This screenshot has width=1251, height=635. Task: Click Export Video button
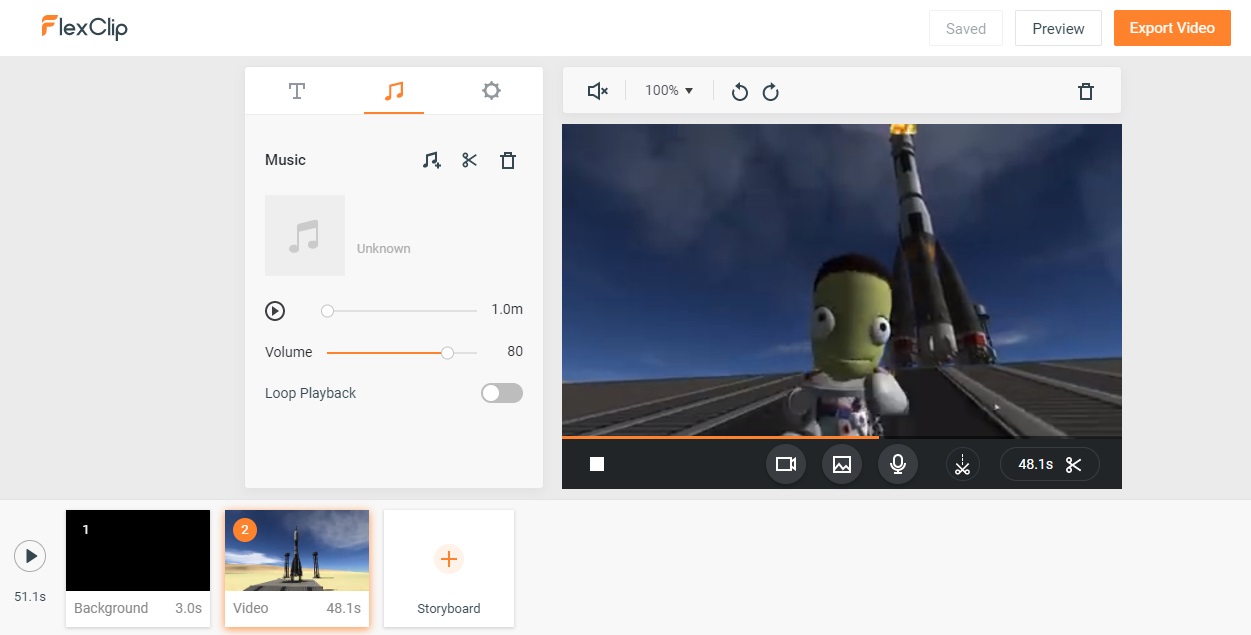tap(1172, 28)
